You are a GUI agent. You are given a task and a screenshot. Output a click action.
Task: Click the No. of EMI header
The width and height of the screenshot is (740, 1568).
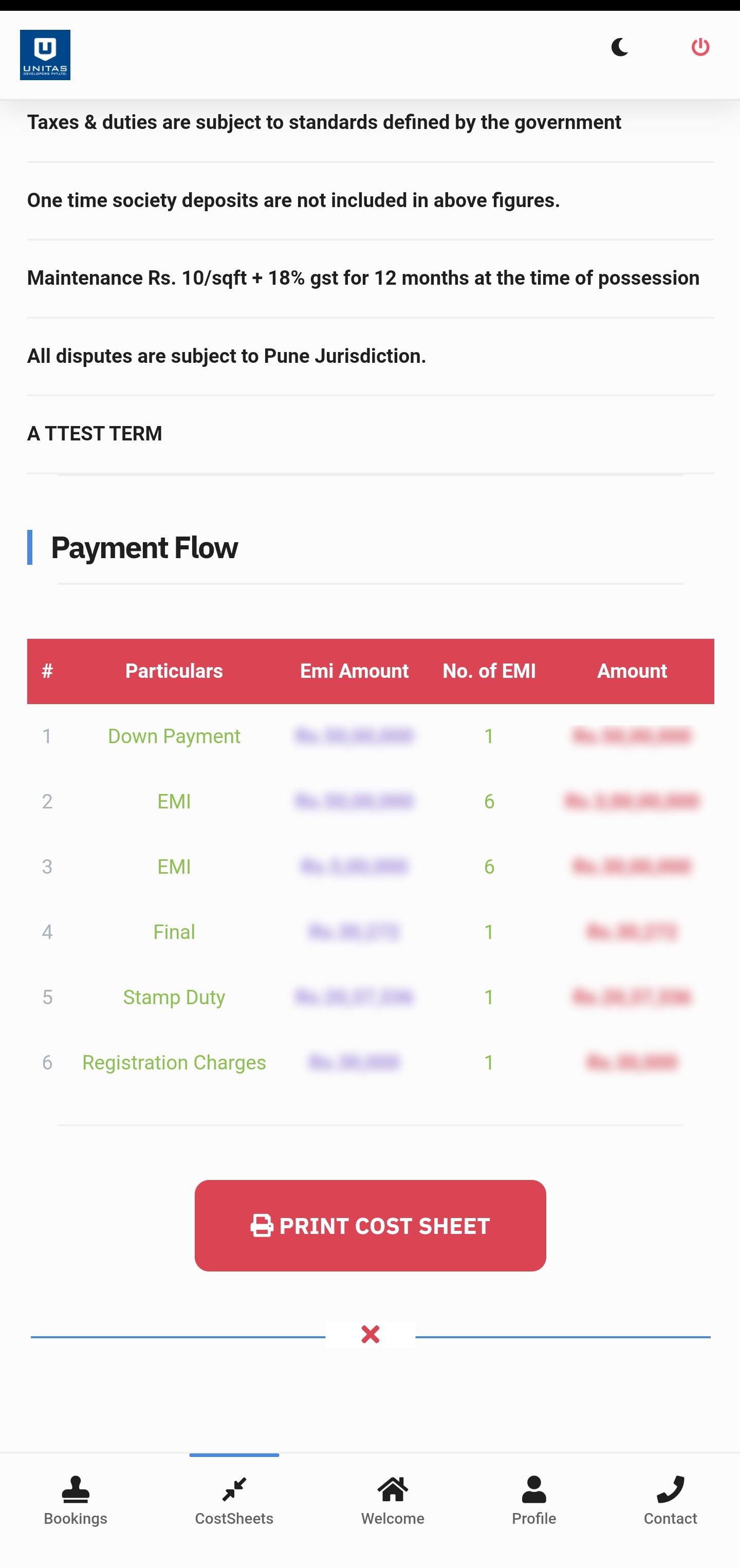pyautogui.click(x=489, y=671)
